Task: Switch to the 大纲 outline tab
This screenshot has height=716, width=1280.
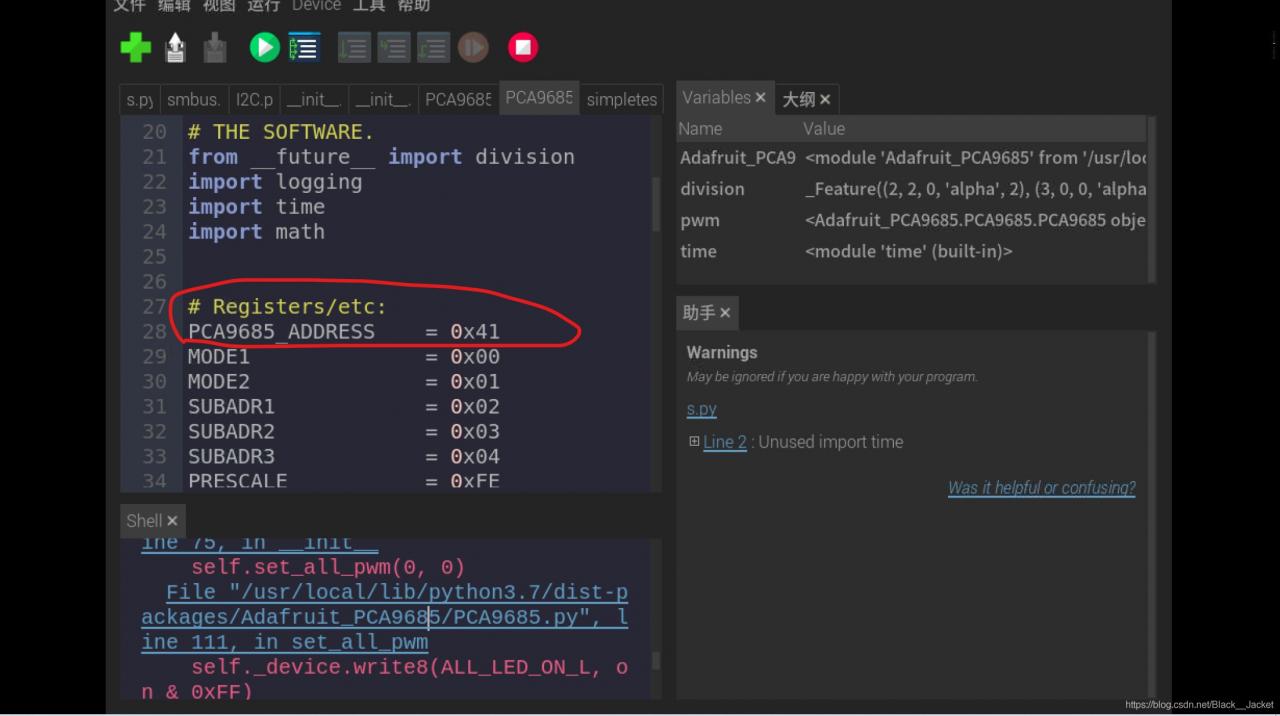Action: 799,99
